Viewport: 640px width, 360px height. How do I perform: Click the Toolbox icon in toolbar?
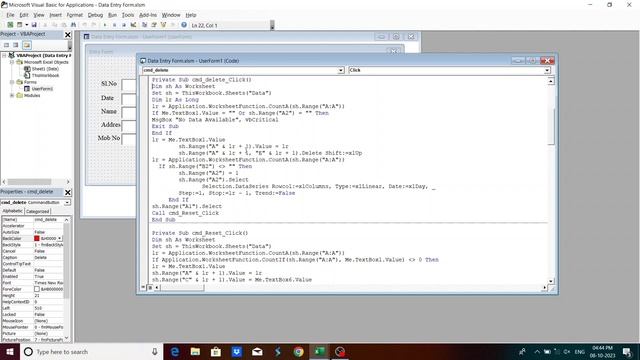[173, 25]
